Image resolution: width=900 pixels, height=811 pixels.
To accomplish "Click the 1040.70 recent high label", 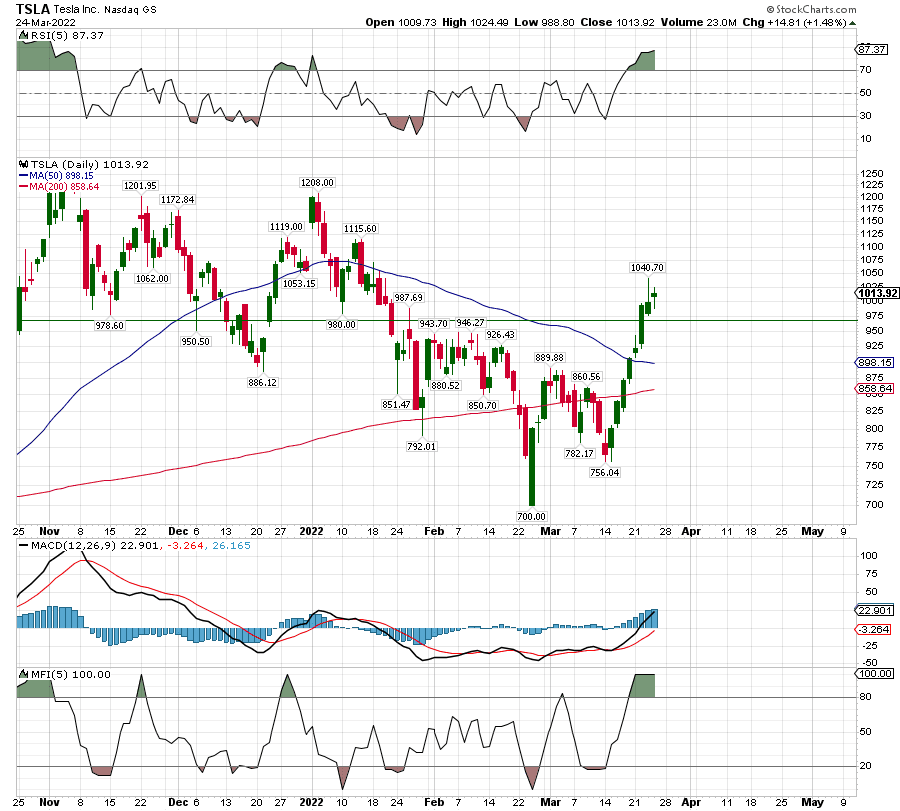I will pyautogui.click(x=647, y=267).
